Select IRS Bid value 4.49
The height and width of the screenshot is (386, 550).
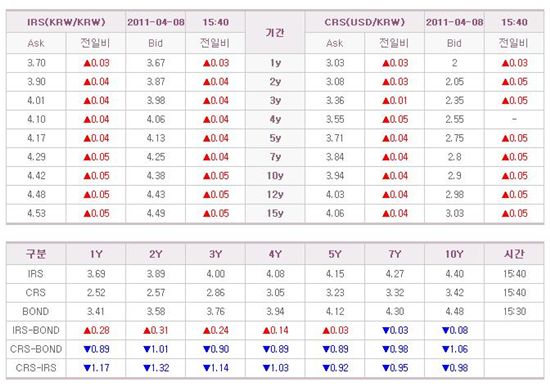coord(156,213)
